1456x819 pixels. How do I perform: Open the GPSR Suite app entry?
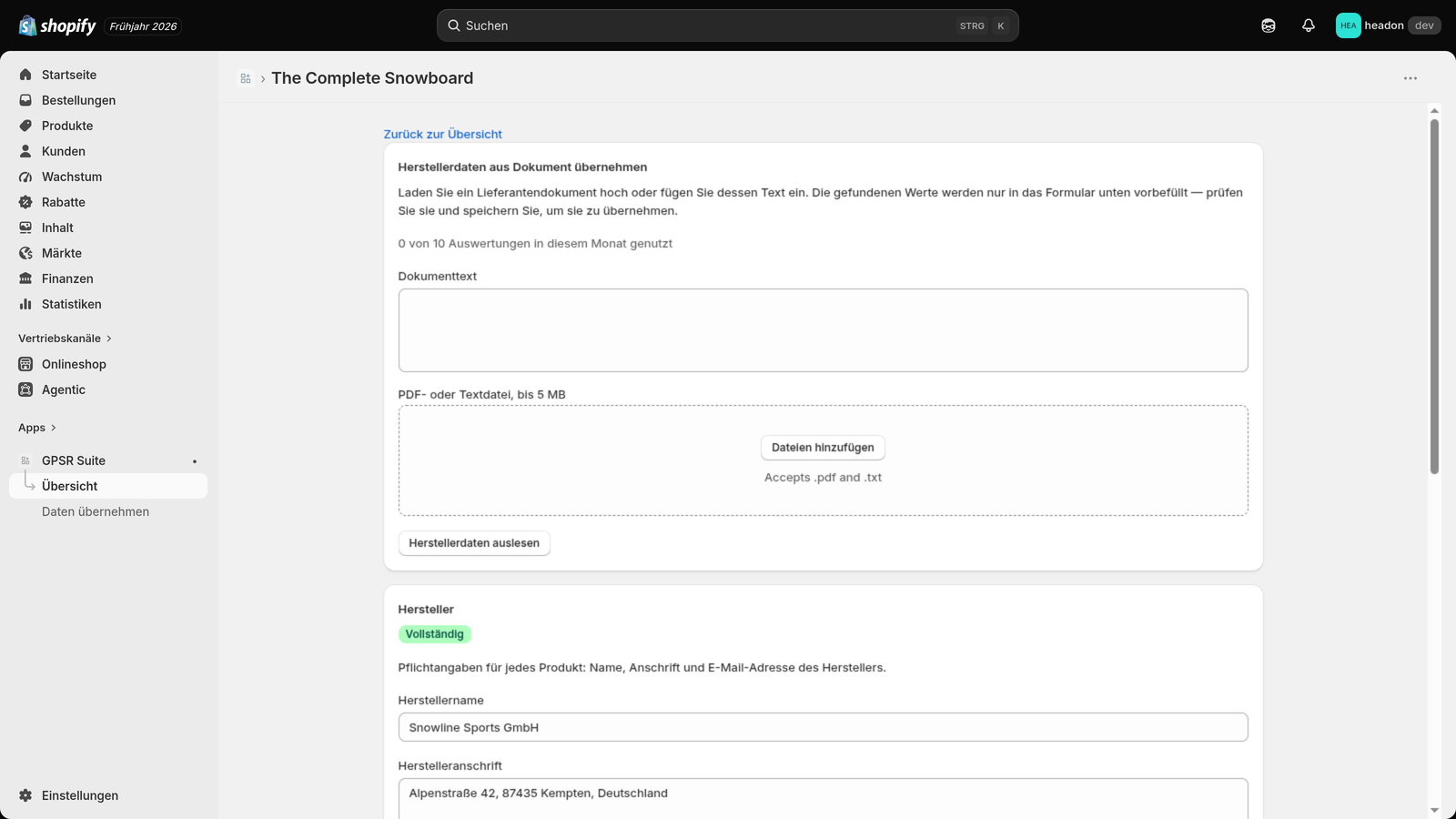(x=108, y=460)
